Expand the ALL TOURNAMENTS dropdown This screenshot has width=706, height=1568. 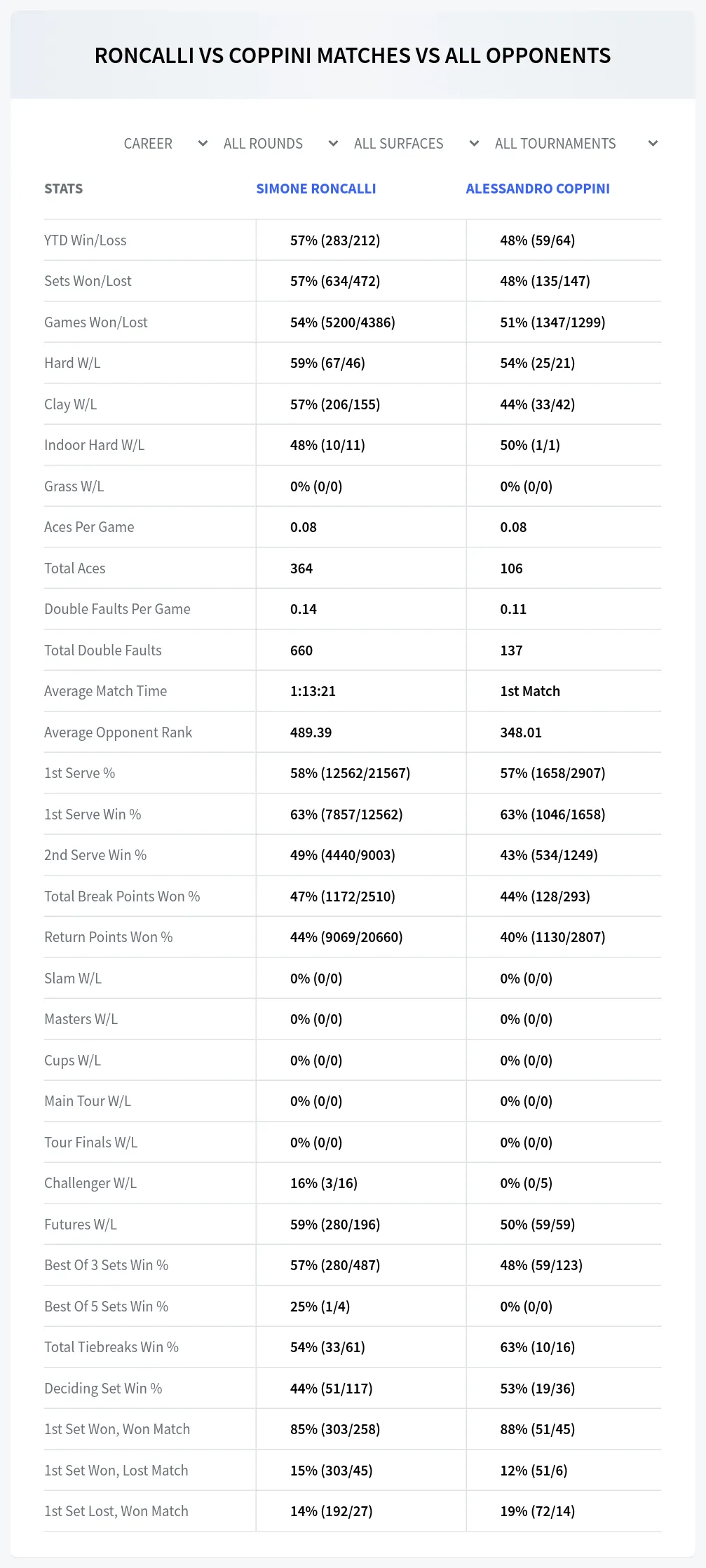[576, 144]
